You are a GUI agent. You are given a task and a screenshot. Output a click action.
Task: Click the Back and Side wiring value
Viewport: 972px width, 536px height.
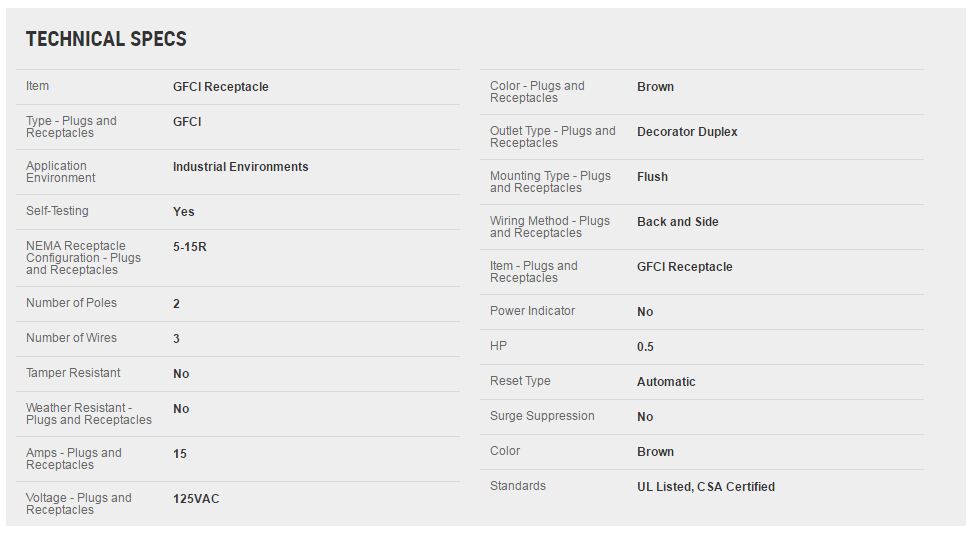coord(677,222)
